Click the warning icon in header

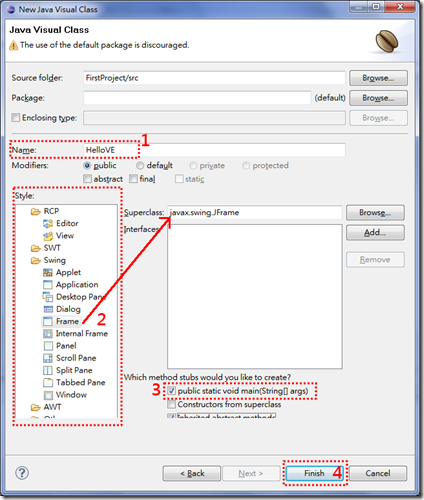click(13, 45)
